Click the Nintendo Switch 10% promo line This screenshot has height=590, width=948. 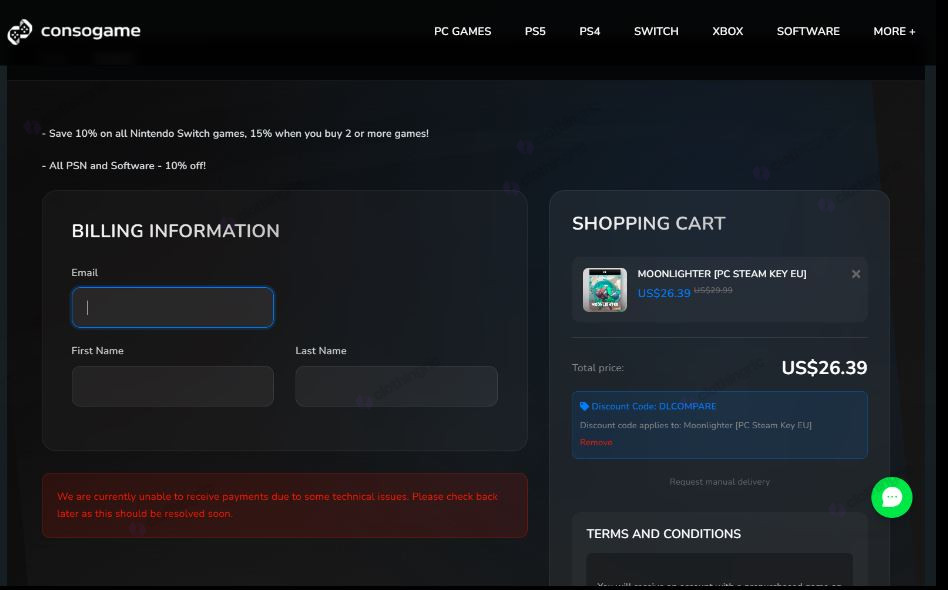(235, 134)
